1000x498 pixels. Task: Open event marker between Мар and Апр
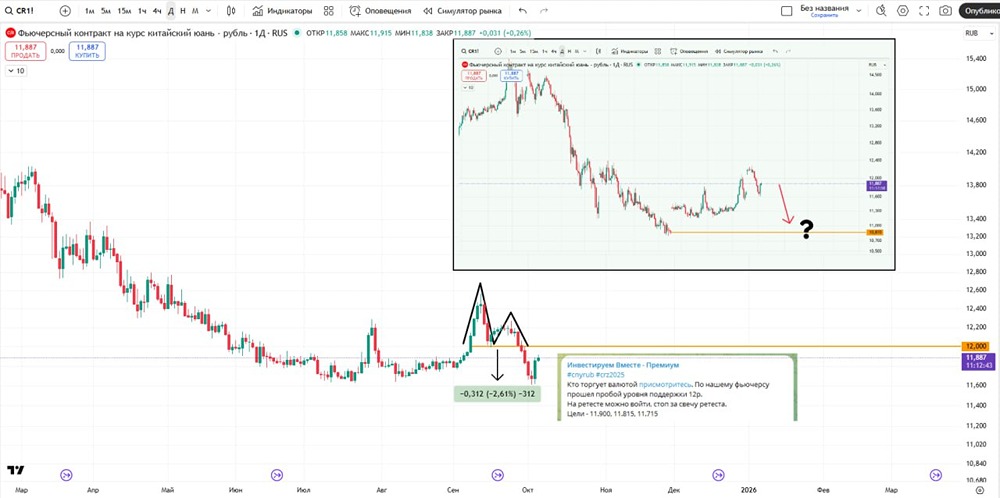(x=66, y=474)
